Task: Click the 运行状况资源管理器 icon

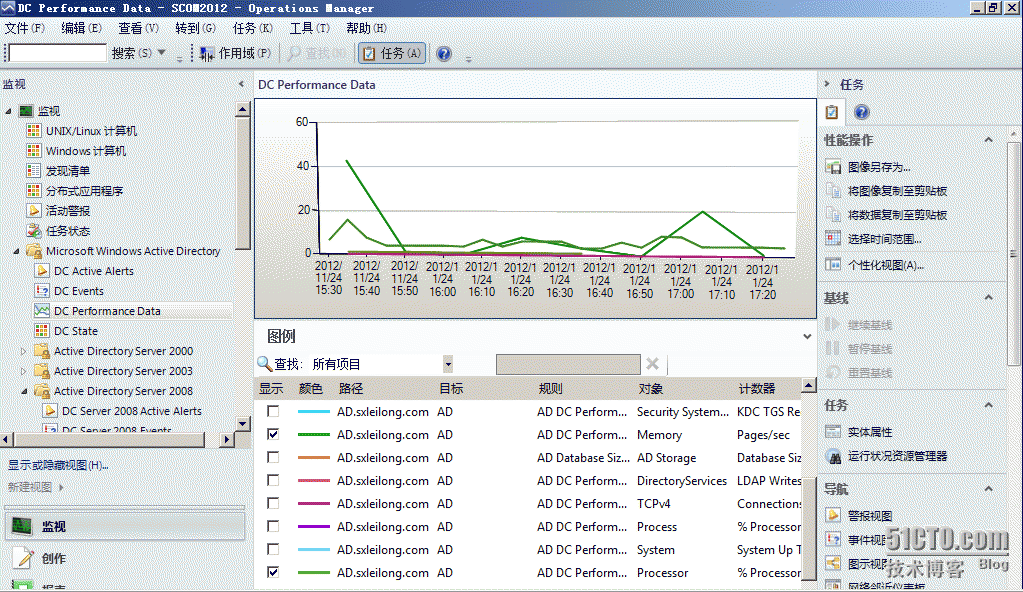Action: [833, 456]
